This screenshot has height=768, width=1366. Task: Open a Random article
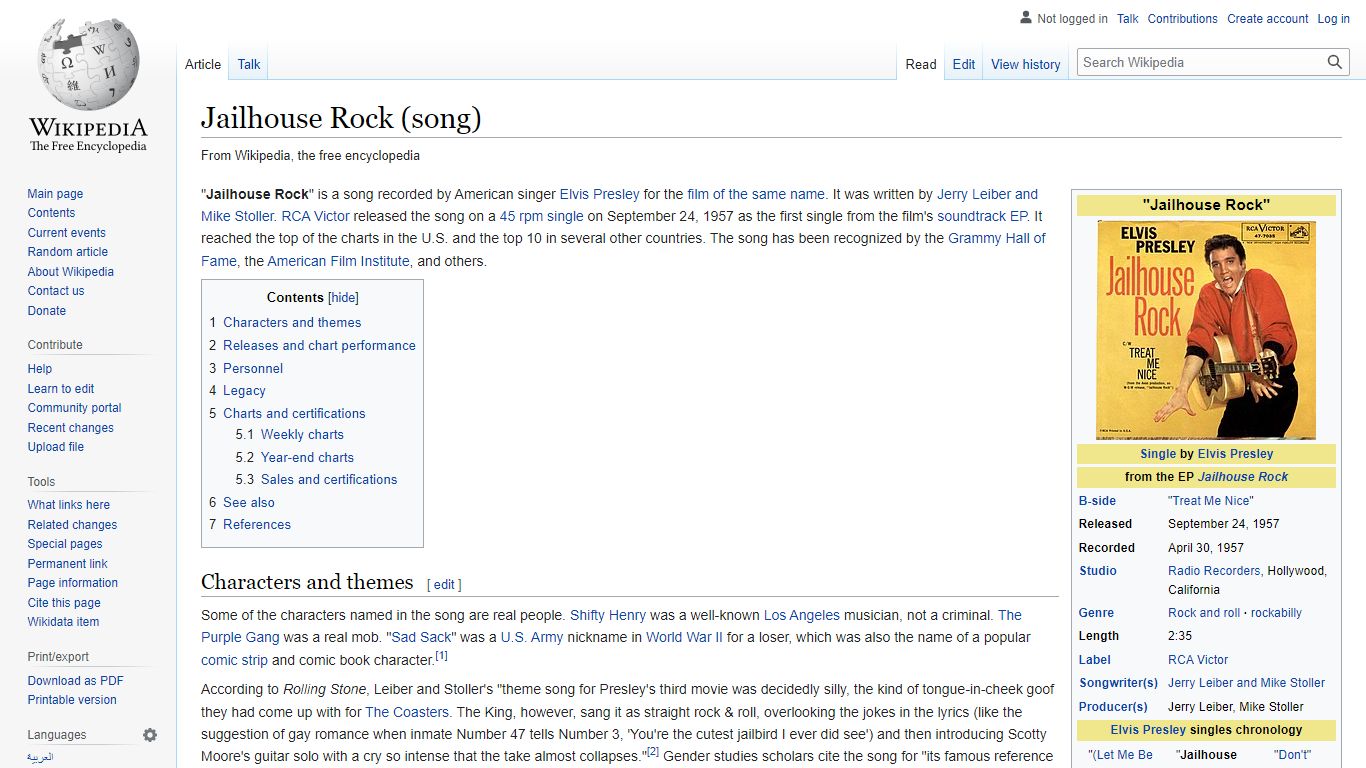[x=67, y=252]
